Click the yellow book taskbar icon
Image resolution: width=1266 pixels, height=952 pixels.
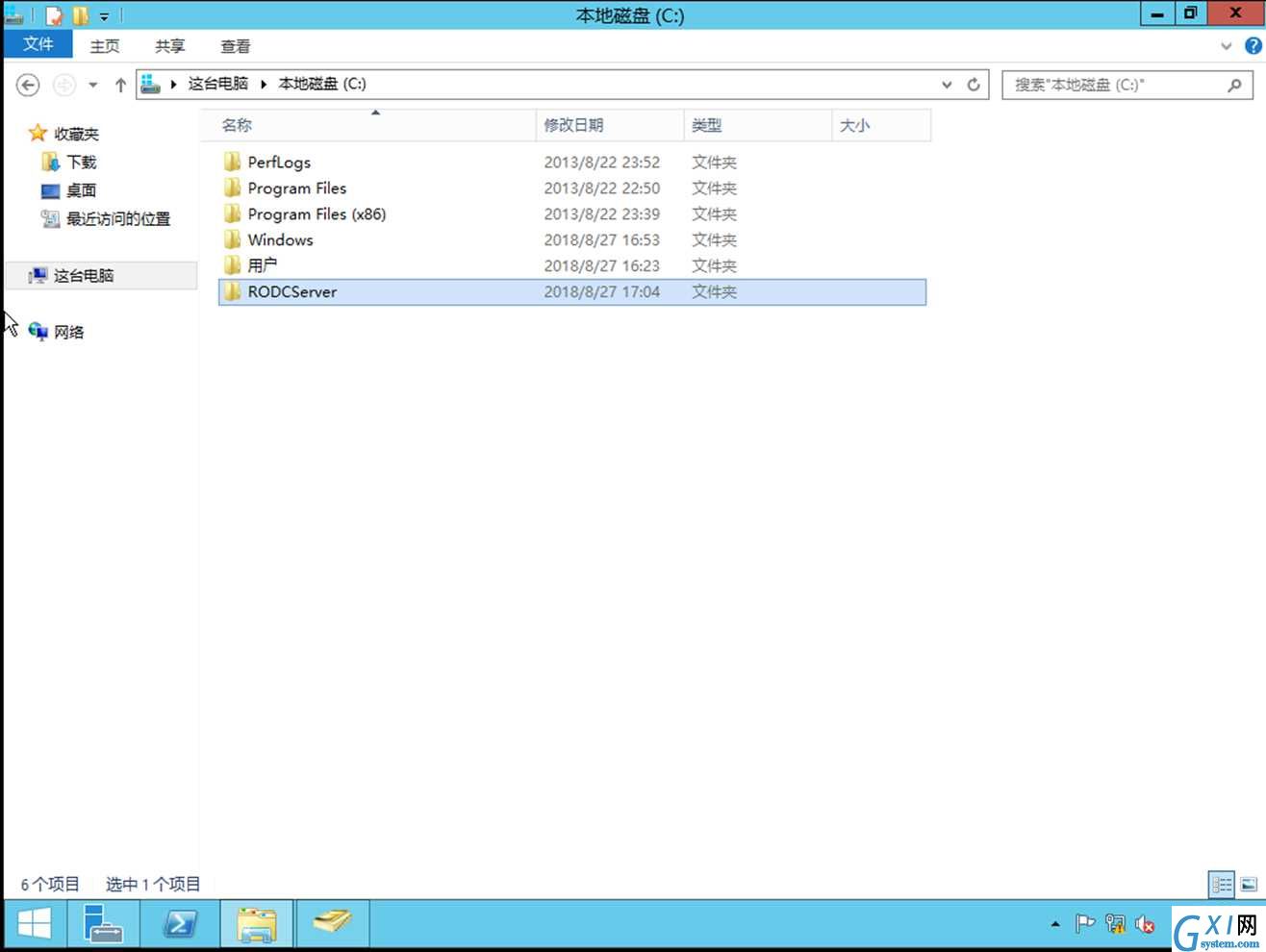coord(333,925)
